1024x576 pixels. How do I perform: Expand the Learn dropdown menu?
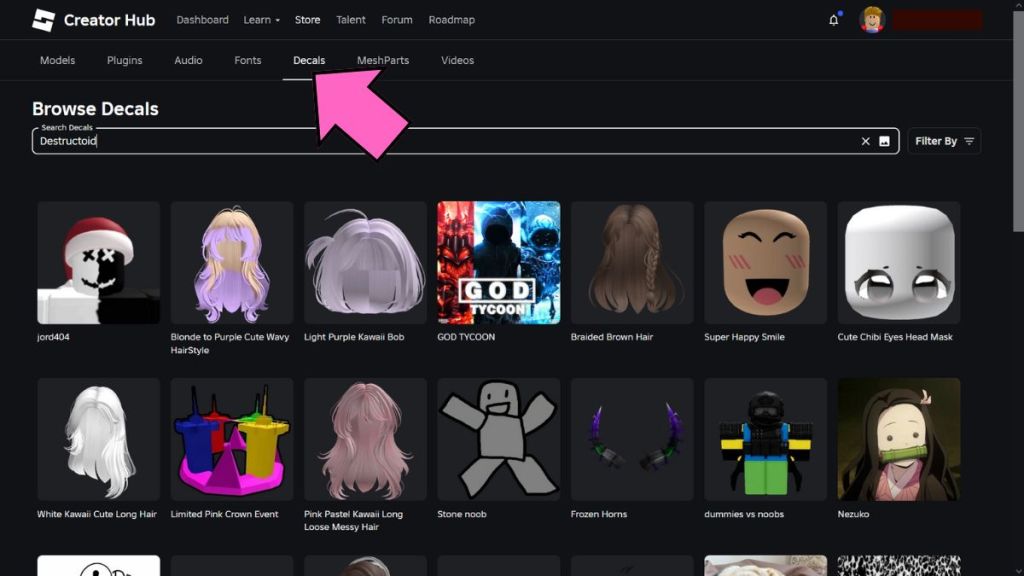tap(261, 19)
